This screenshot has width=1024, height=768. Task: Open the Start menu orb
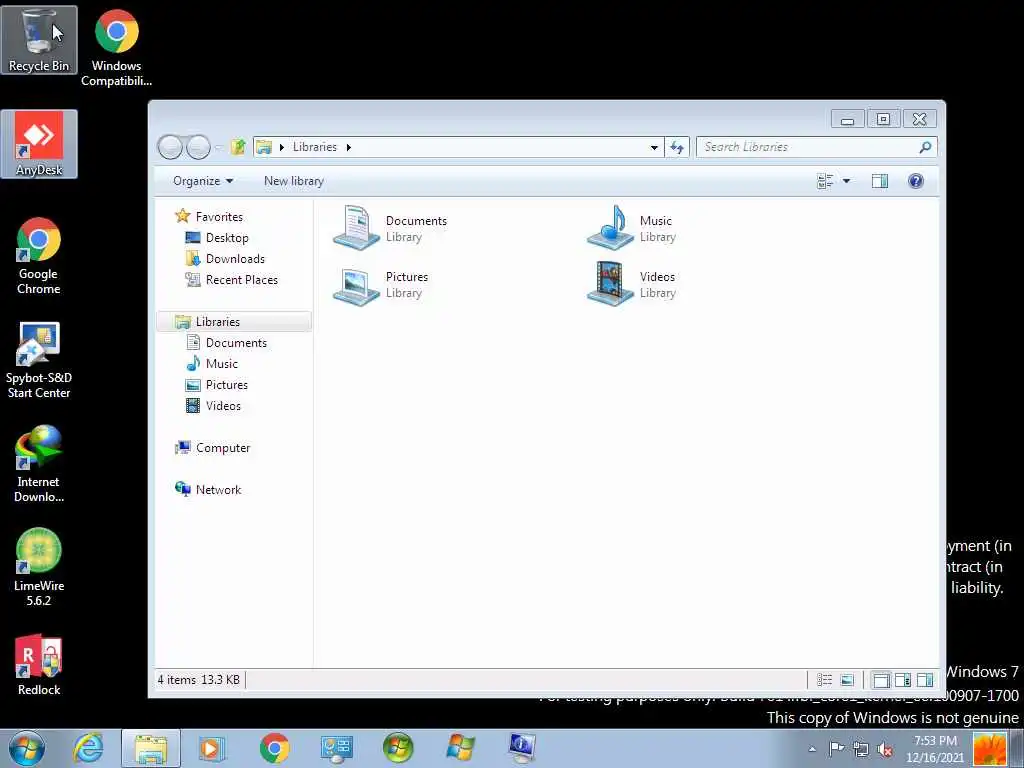pos(27,748)
